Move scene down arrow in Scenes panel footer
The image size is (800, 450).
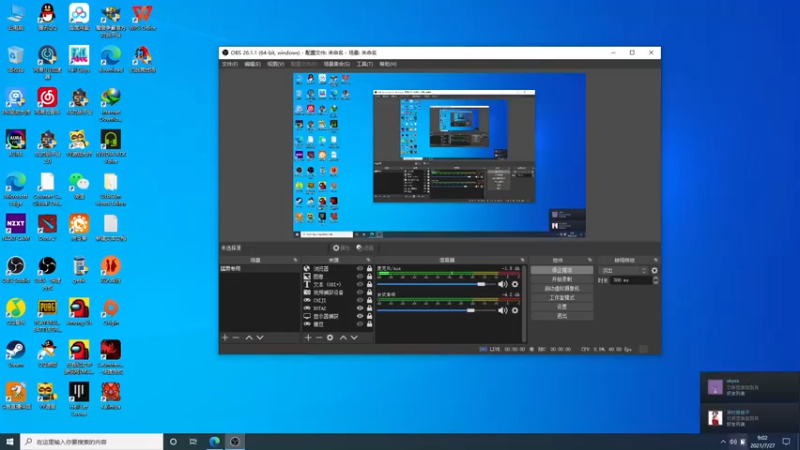coord(260,338)
